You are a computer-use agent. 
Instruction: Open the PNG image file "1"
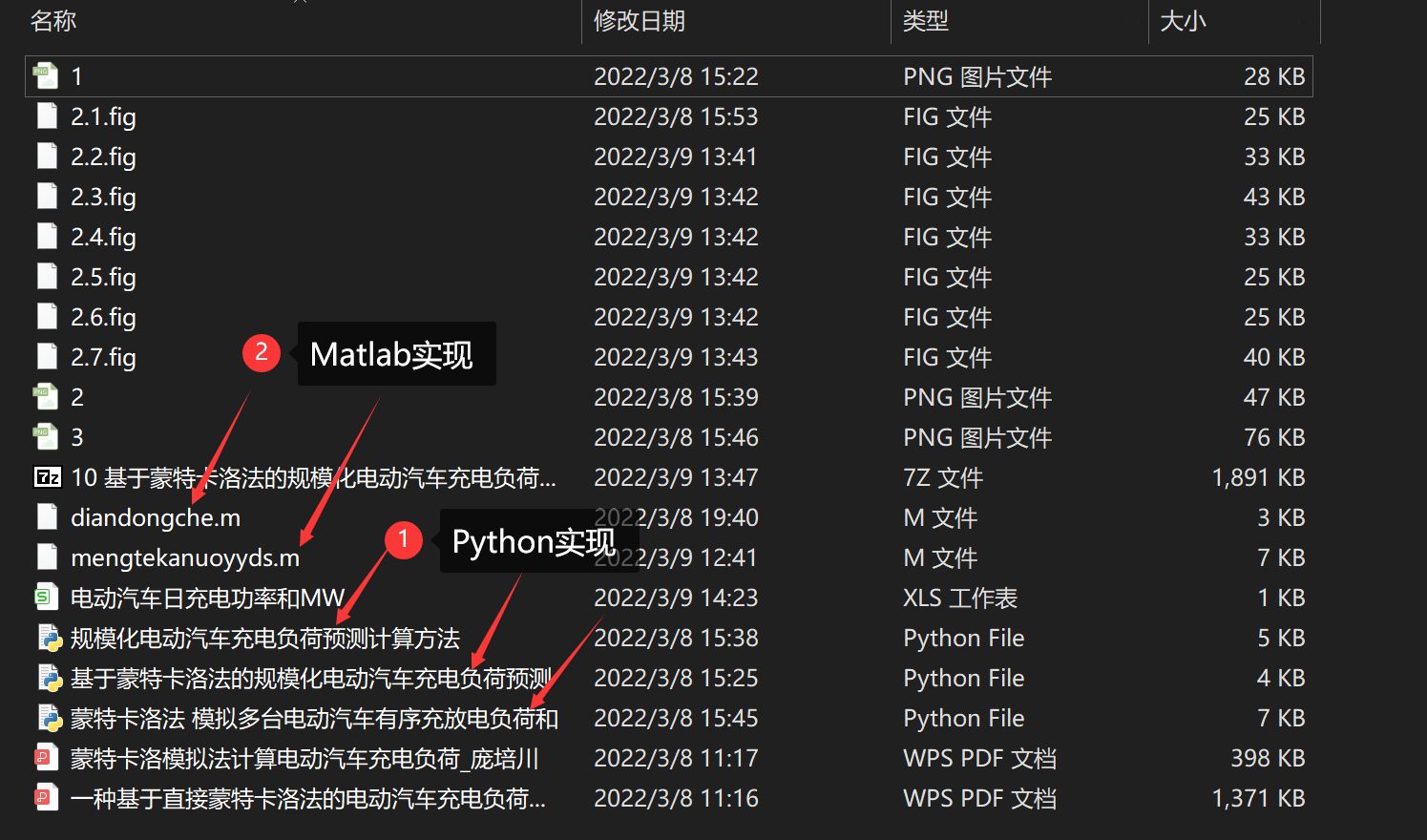point(45,75)
